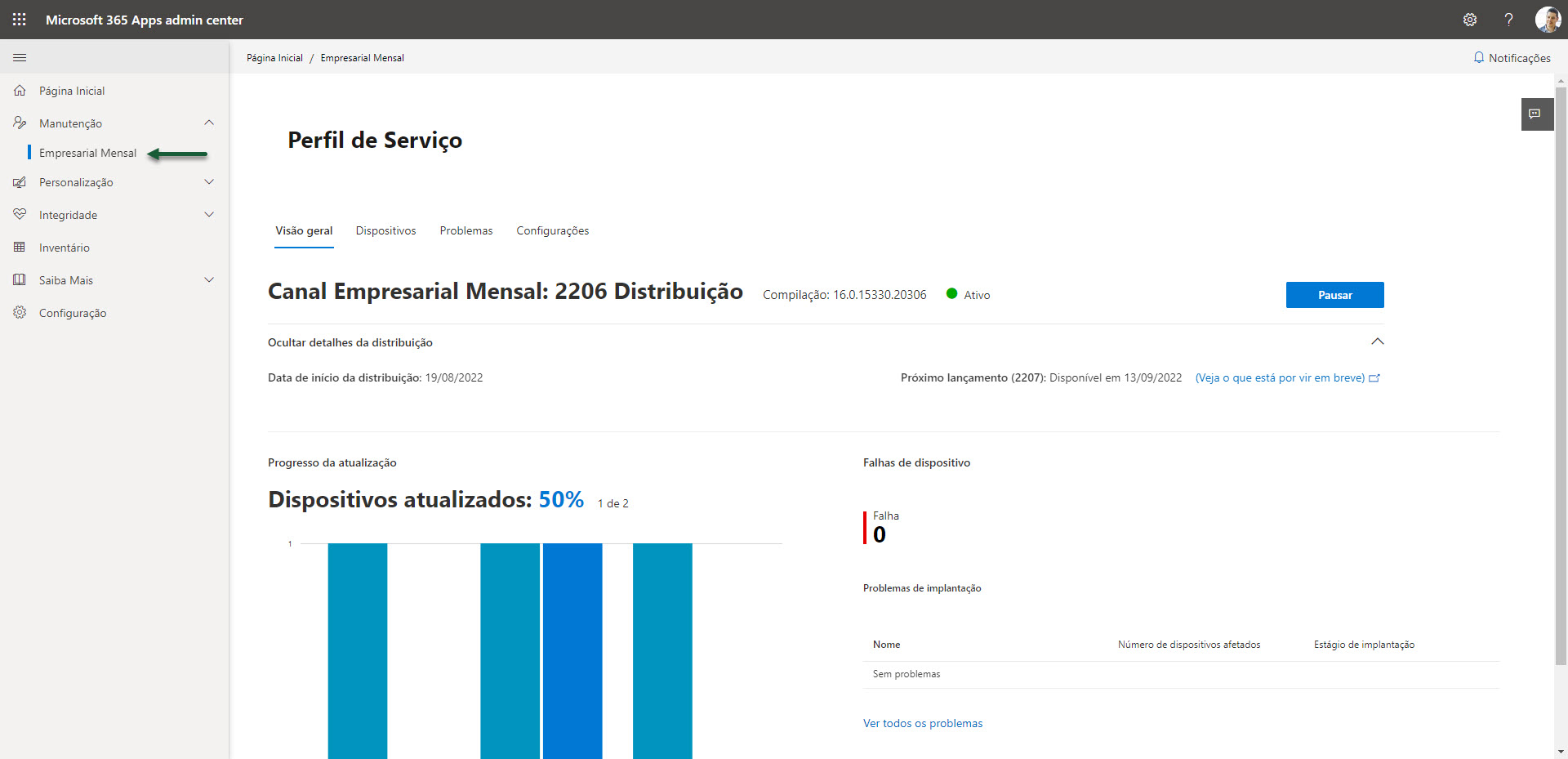Open the settings gear in the top bar
This screenshot has height=759, width=1568.
point(1470,20)
